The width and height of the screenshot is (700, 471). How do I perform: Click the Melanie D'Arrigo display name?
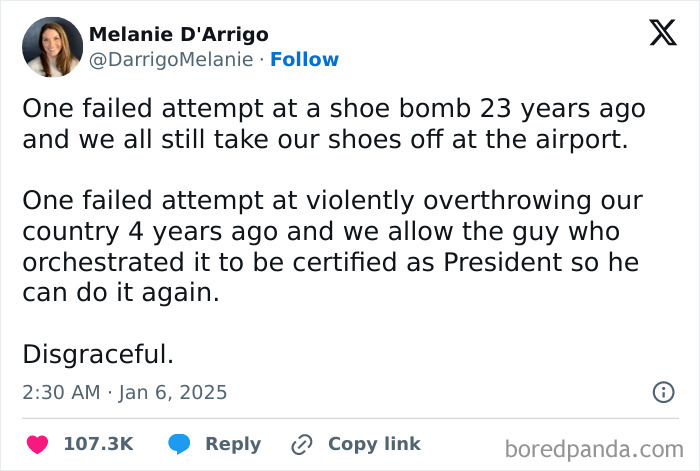click(178, 34)
